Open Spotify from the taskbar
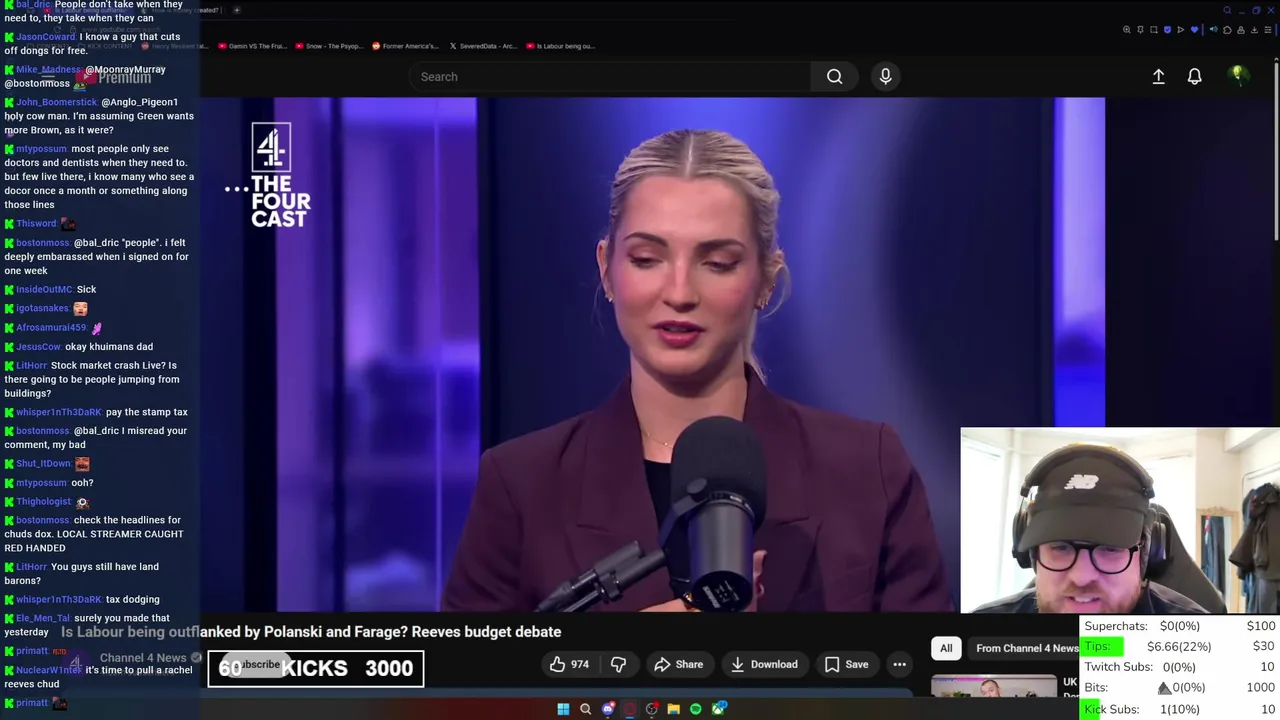Viewport: 1280px width, 720px height. [x=696, y=709]
